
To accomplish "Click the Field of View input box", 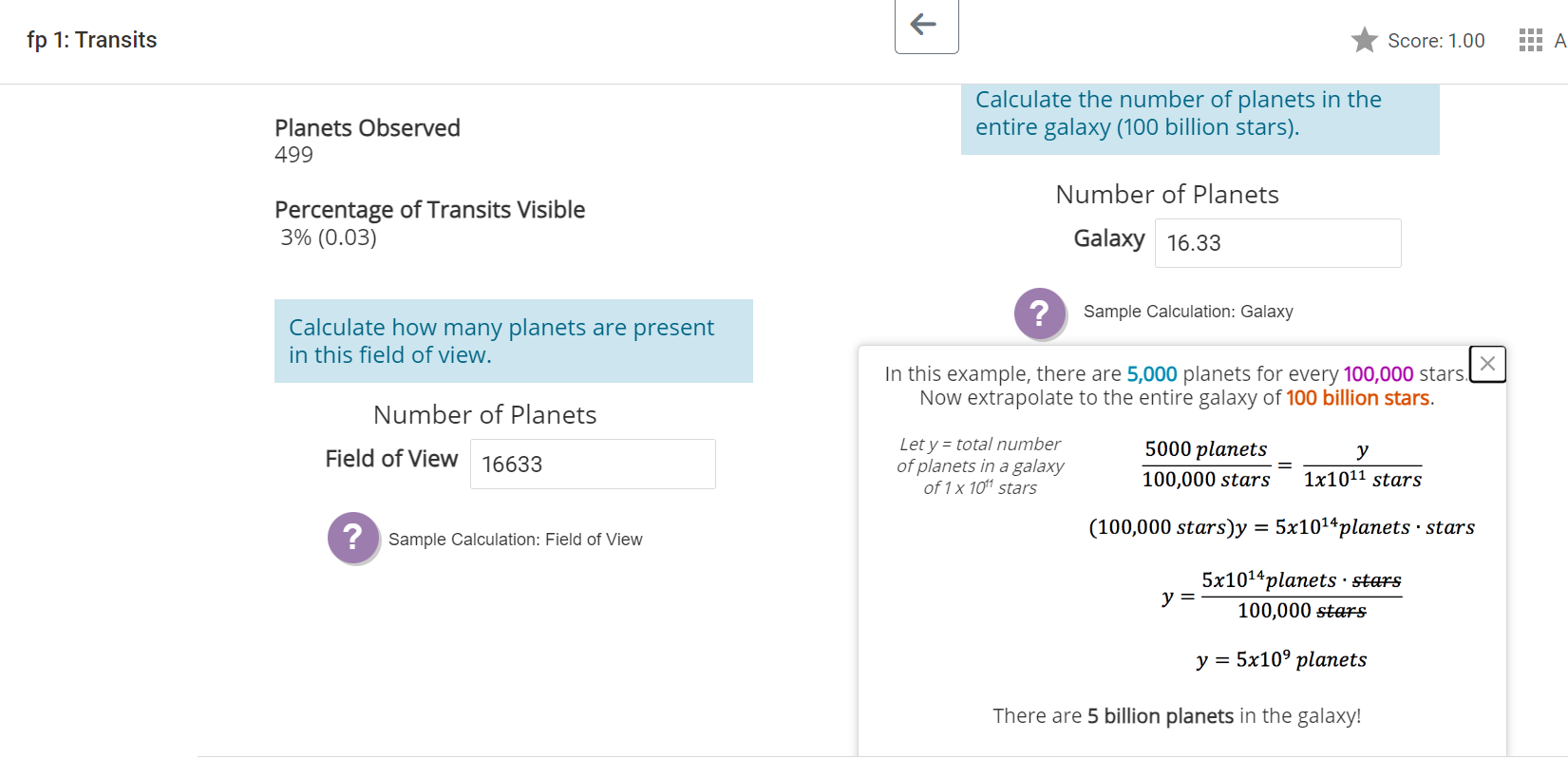I will [x=592, y=464].
